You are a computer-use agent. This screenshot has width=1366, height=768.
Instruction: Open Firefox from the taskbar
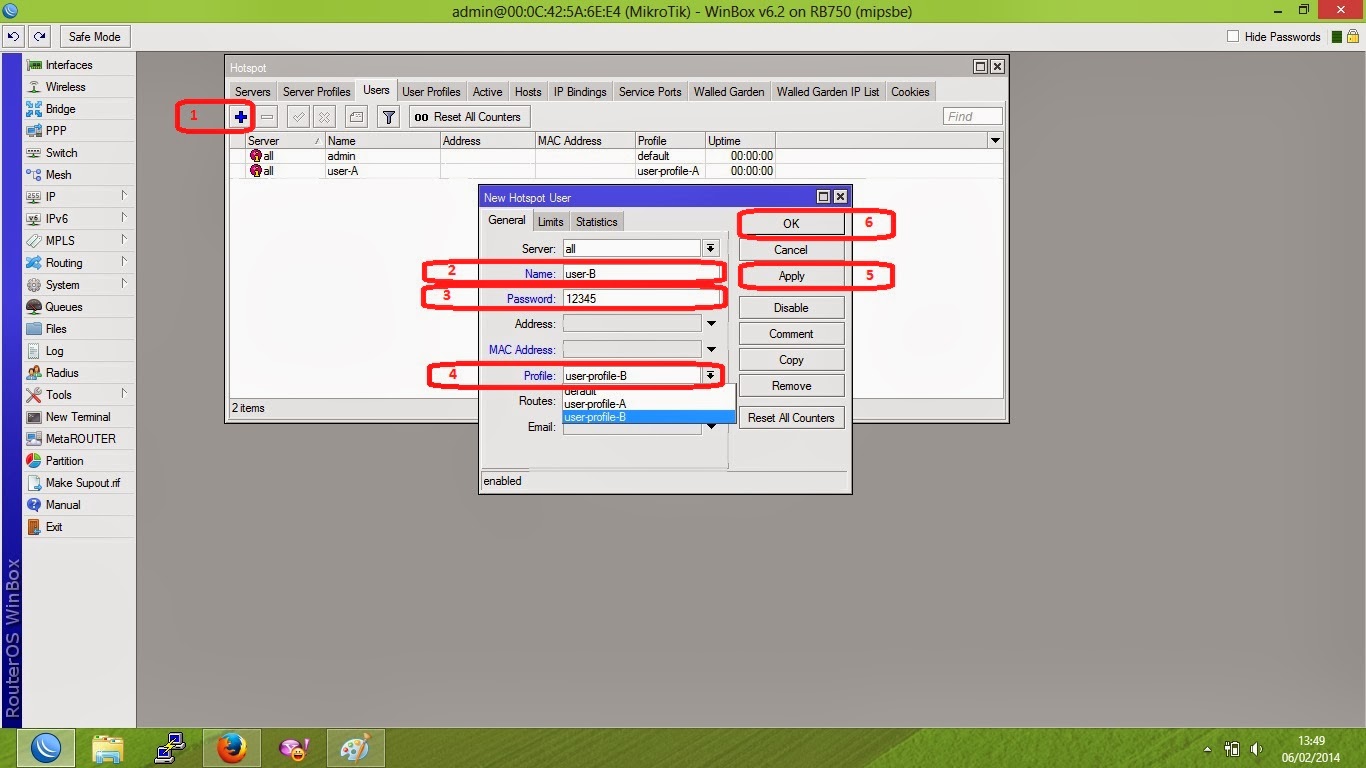231,748
